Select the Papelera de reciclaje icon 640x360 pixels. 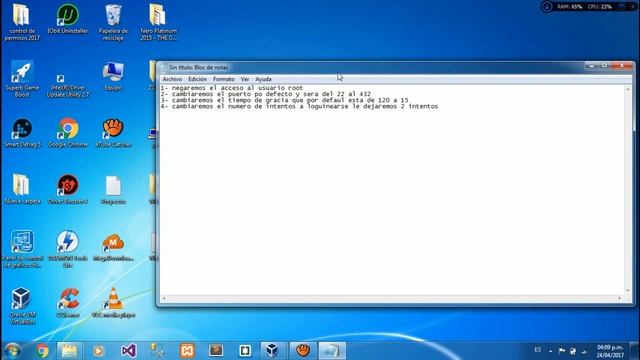point(113,22)
